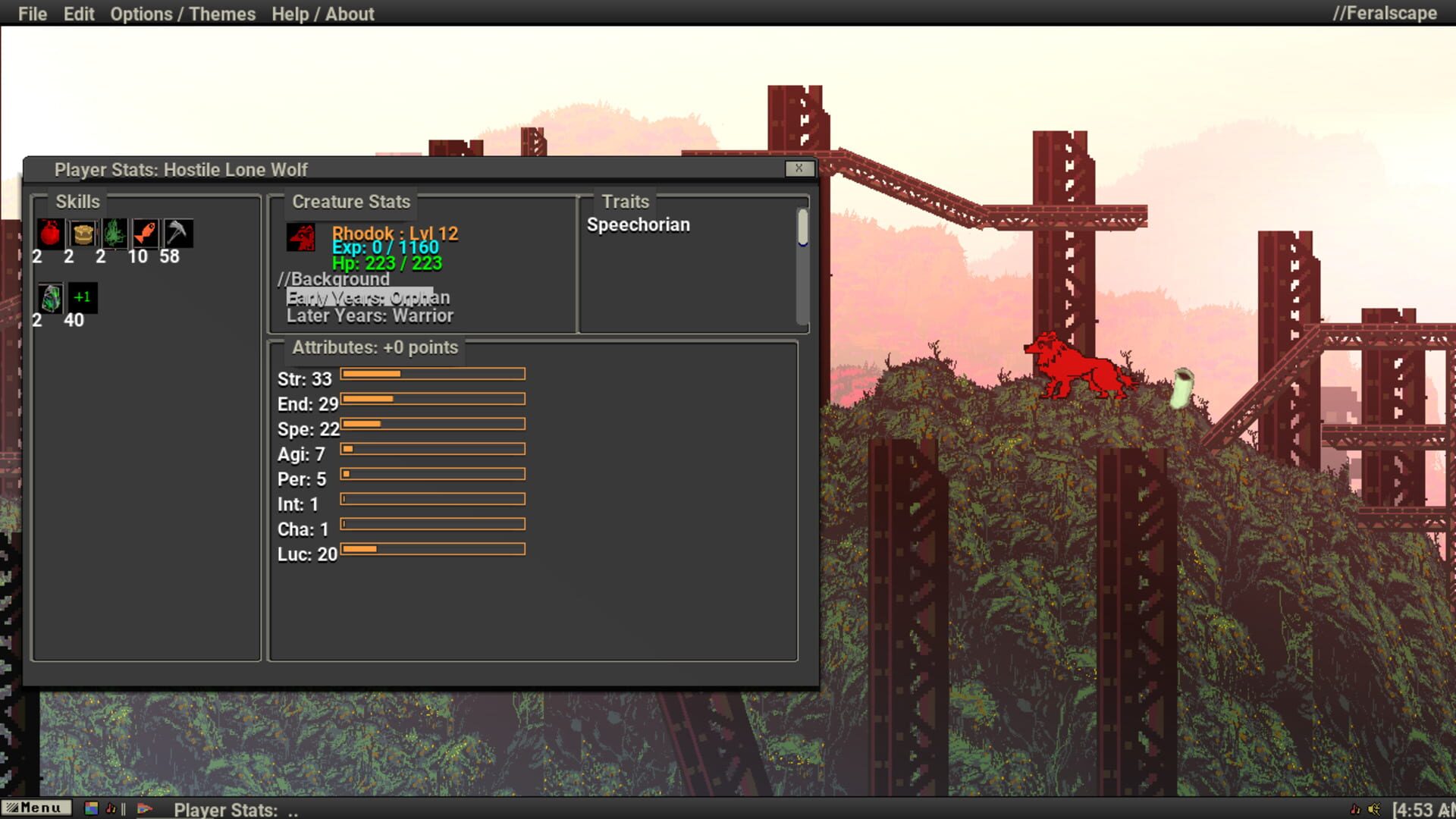Open the color palette taskbar icon
Screen dimensions: 1456x819
click(91, 808)
